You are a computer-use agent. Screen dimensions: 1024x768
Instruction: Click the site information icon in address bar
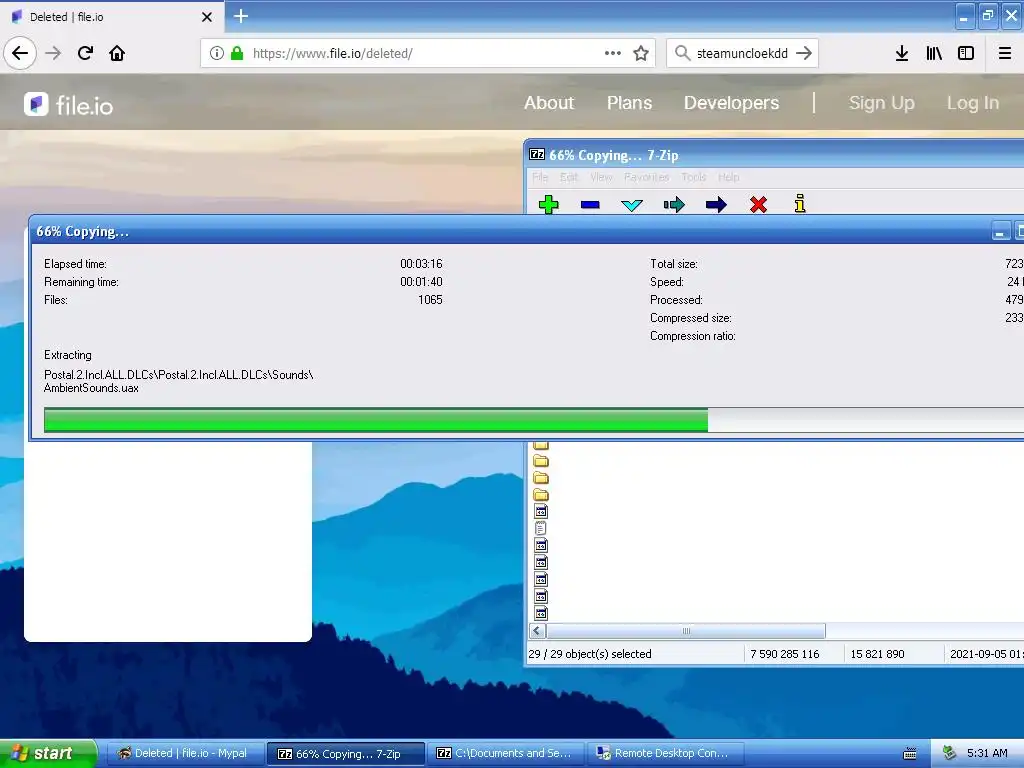click(217, 53)
